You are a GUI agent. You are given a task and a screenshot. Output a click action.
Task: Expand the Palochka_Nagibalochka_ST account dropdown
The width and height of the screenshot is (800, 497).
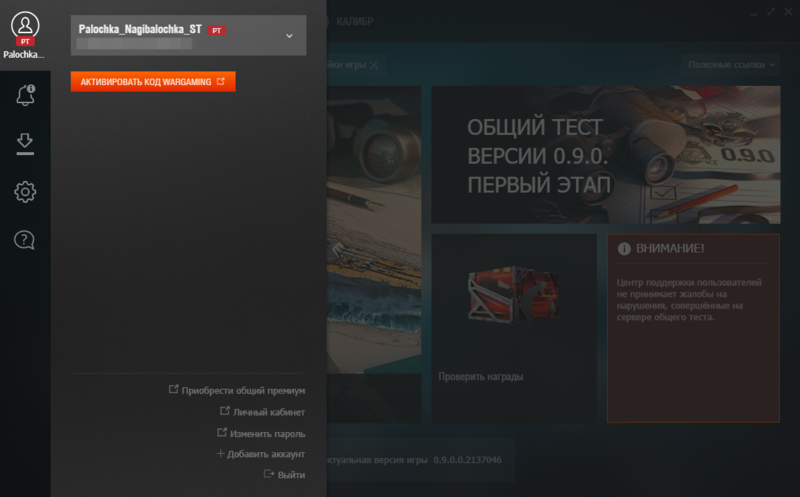[x=188, y=35]
